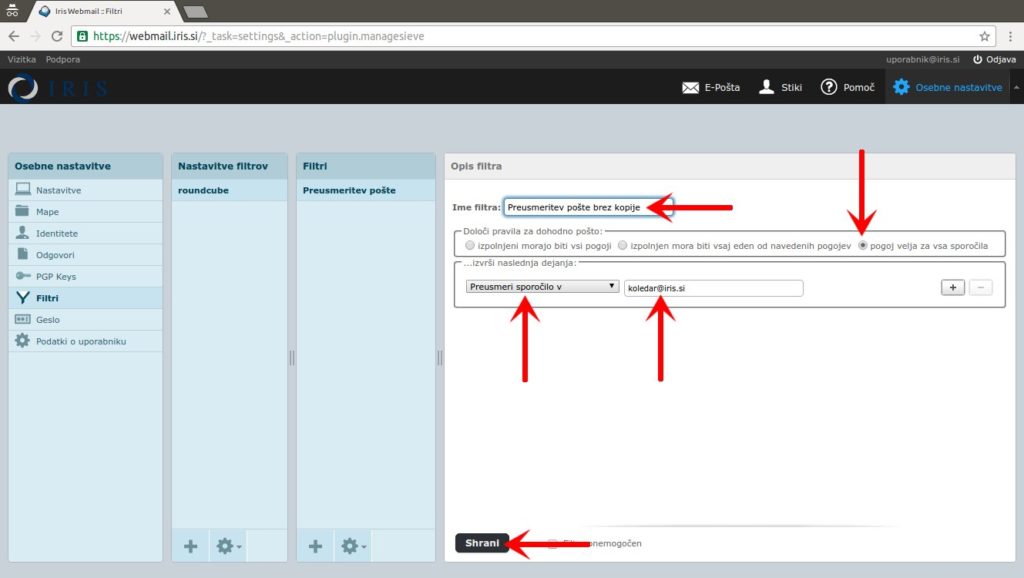Open Stiki contacts section
The height and width of the screenshot is (578, 1024).
767,87
